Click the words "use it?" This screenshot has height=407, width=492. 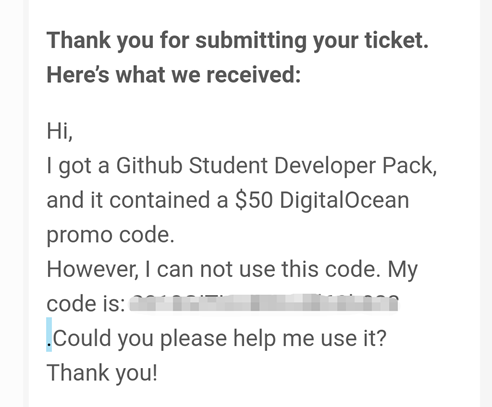point(353,339)
